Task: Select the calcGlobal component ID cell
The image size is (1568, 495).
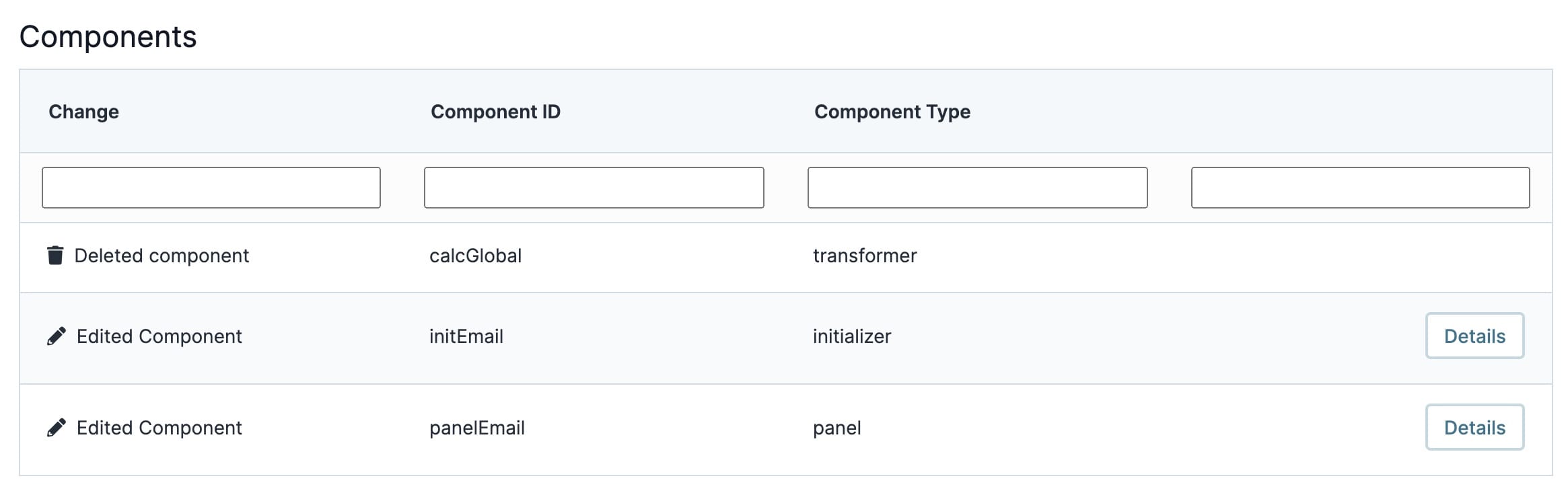Action: pyautogui.click(x=476, y=256)
